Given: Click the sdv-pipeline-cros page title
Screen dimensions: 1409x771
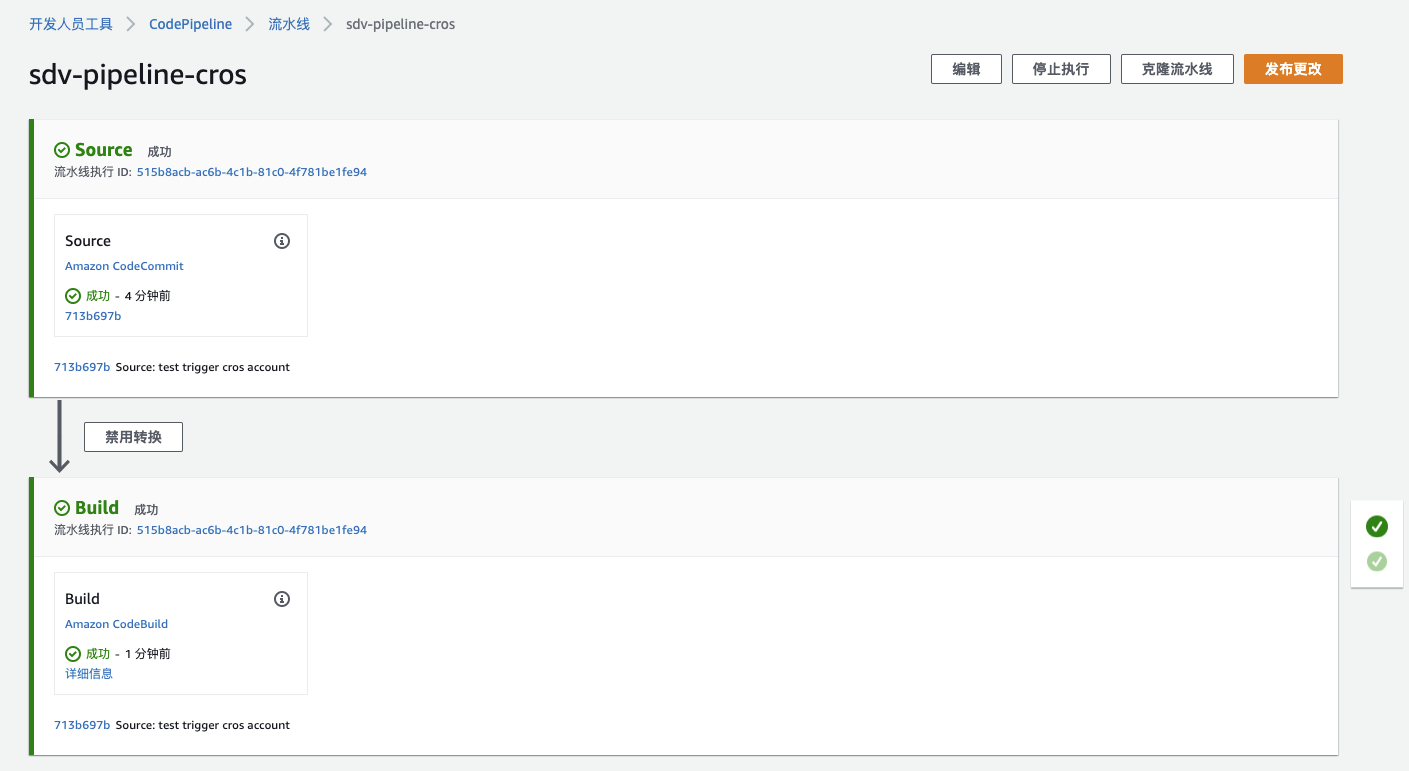Looking at the screenshot, I should (138, 75).
